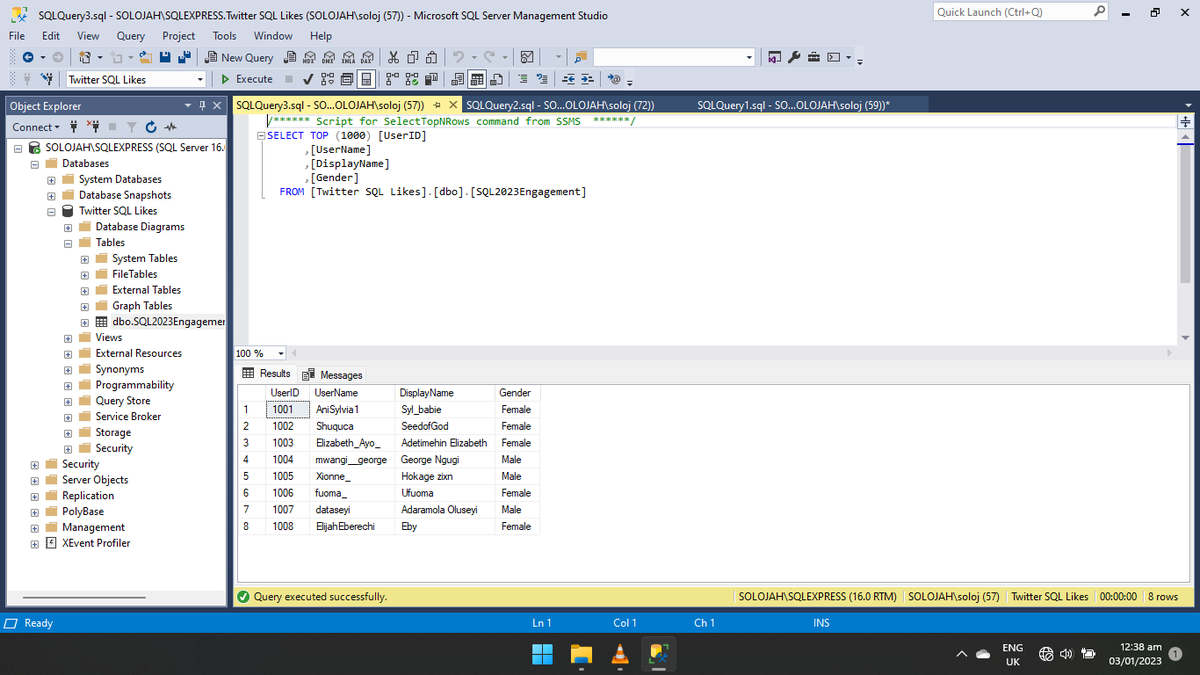Open the Query menu

[131, 35]
